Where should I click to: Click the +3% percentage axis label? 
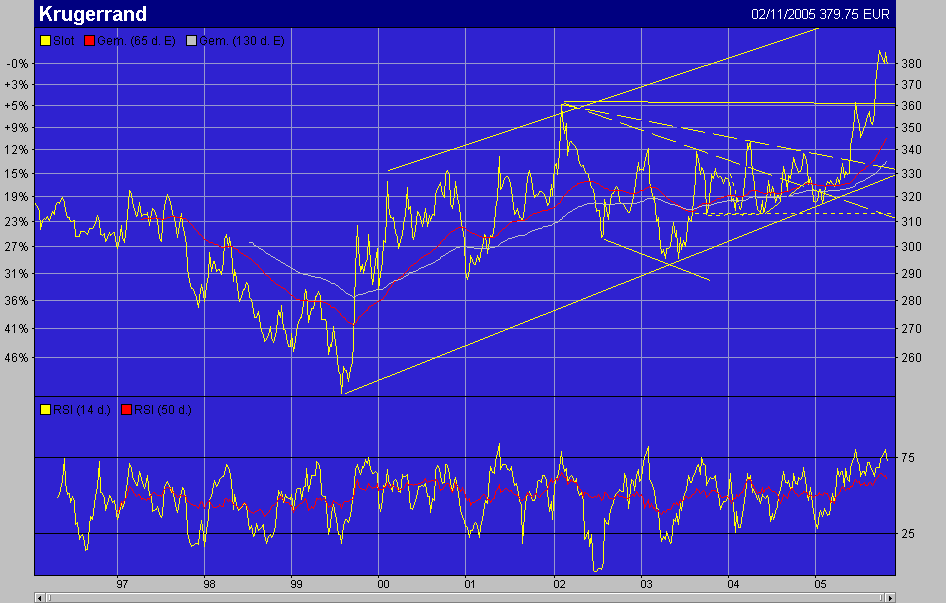17,85
